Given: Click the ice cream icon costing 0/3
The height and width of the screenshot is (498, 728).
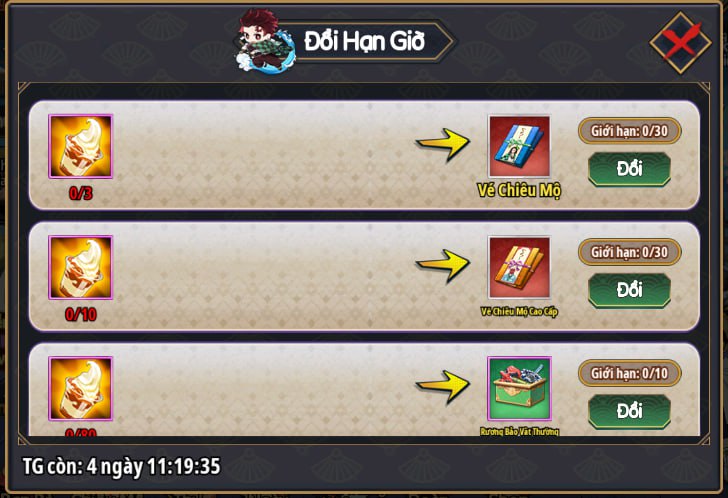Looking at the screenshot, I should coord(81,147).
